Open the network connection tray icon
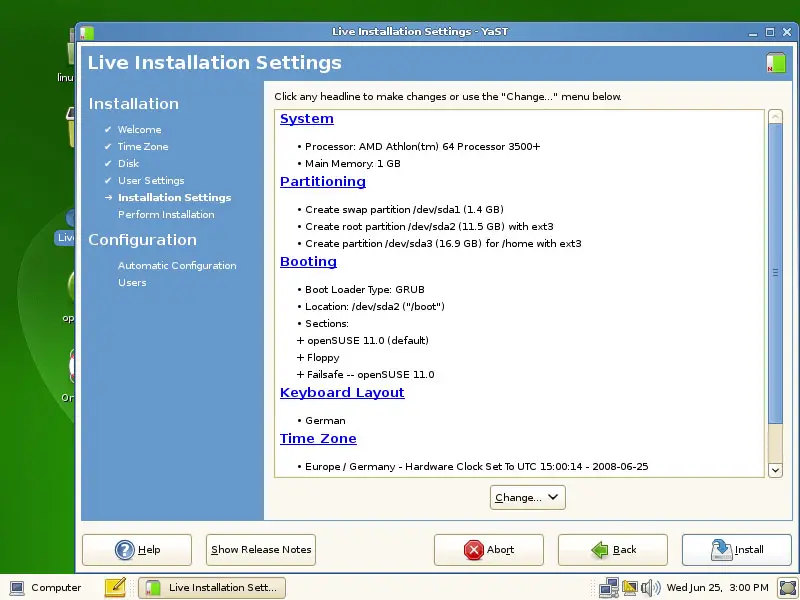Image resolution: width=800 pixels, height=600 pixels. 609,588
